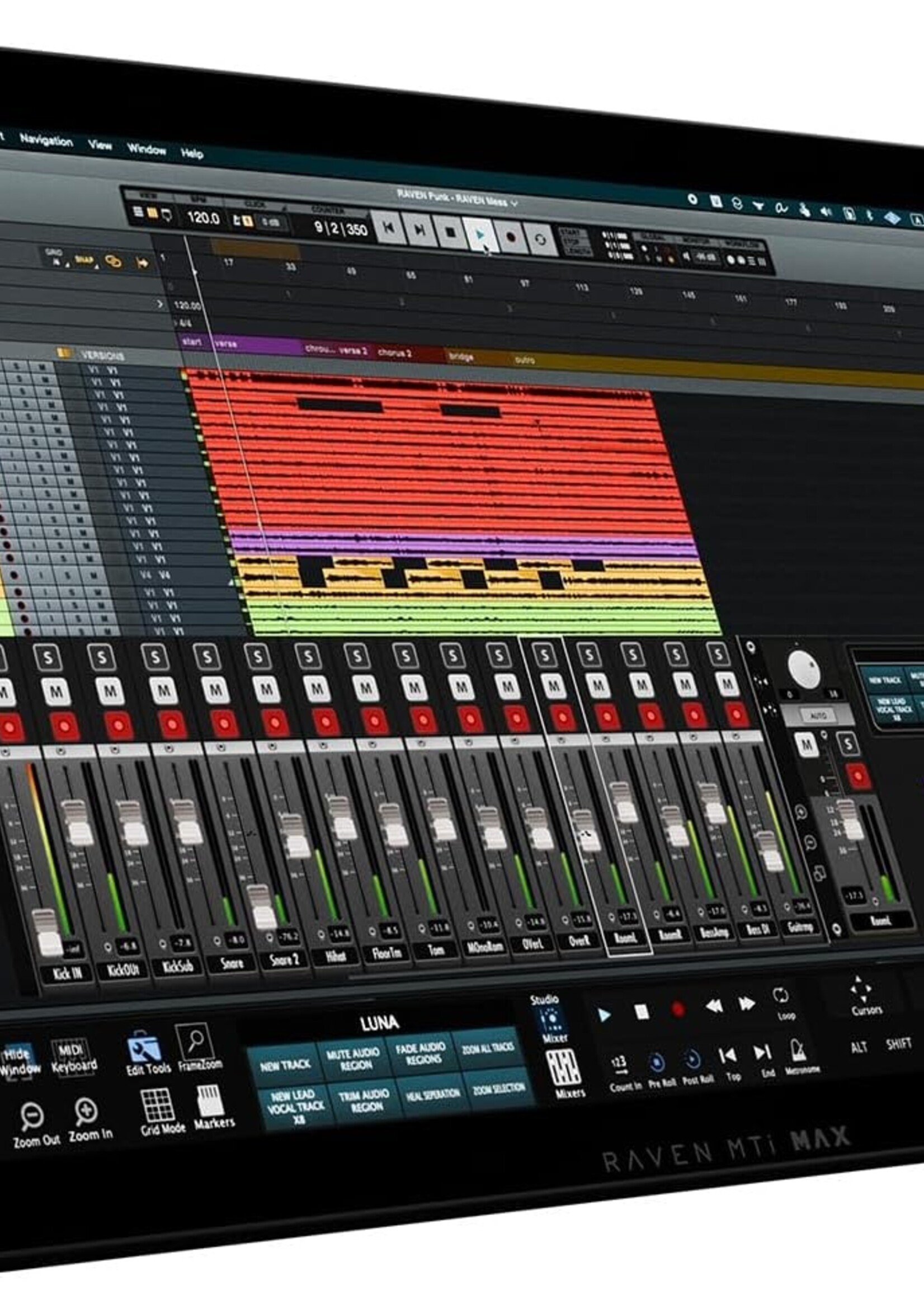Toggle the AUTO button above master strip
The width and height of the screenshot is (924, 1294).
coord(818,716)
